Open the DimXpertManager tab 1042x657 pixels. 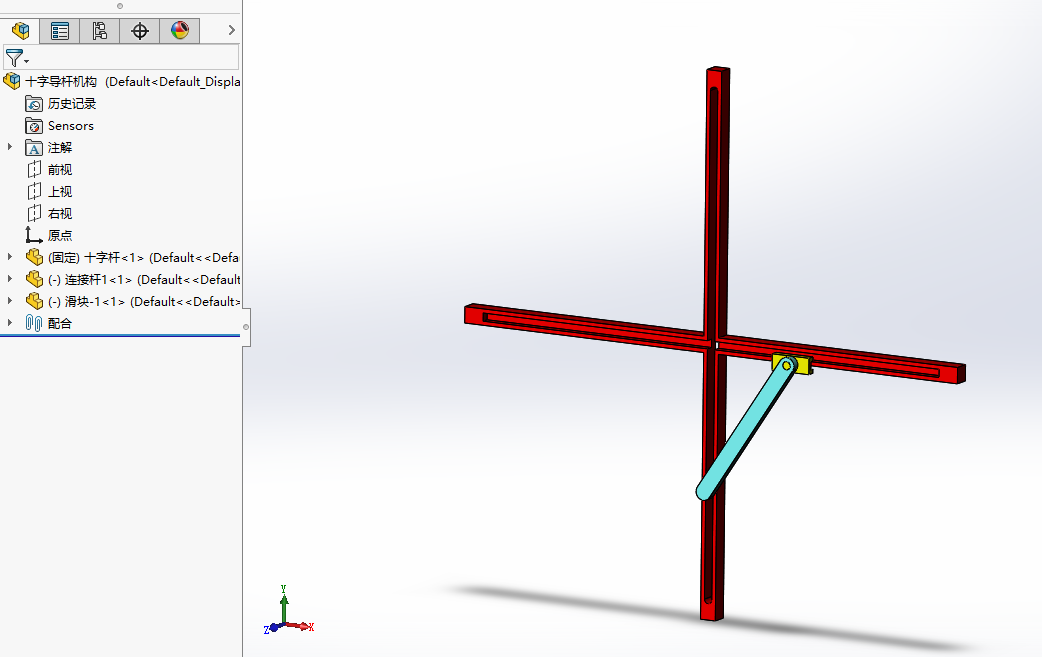140,31
